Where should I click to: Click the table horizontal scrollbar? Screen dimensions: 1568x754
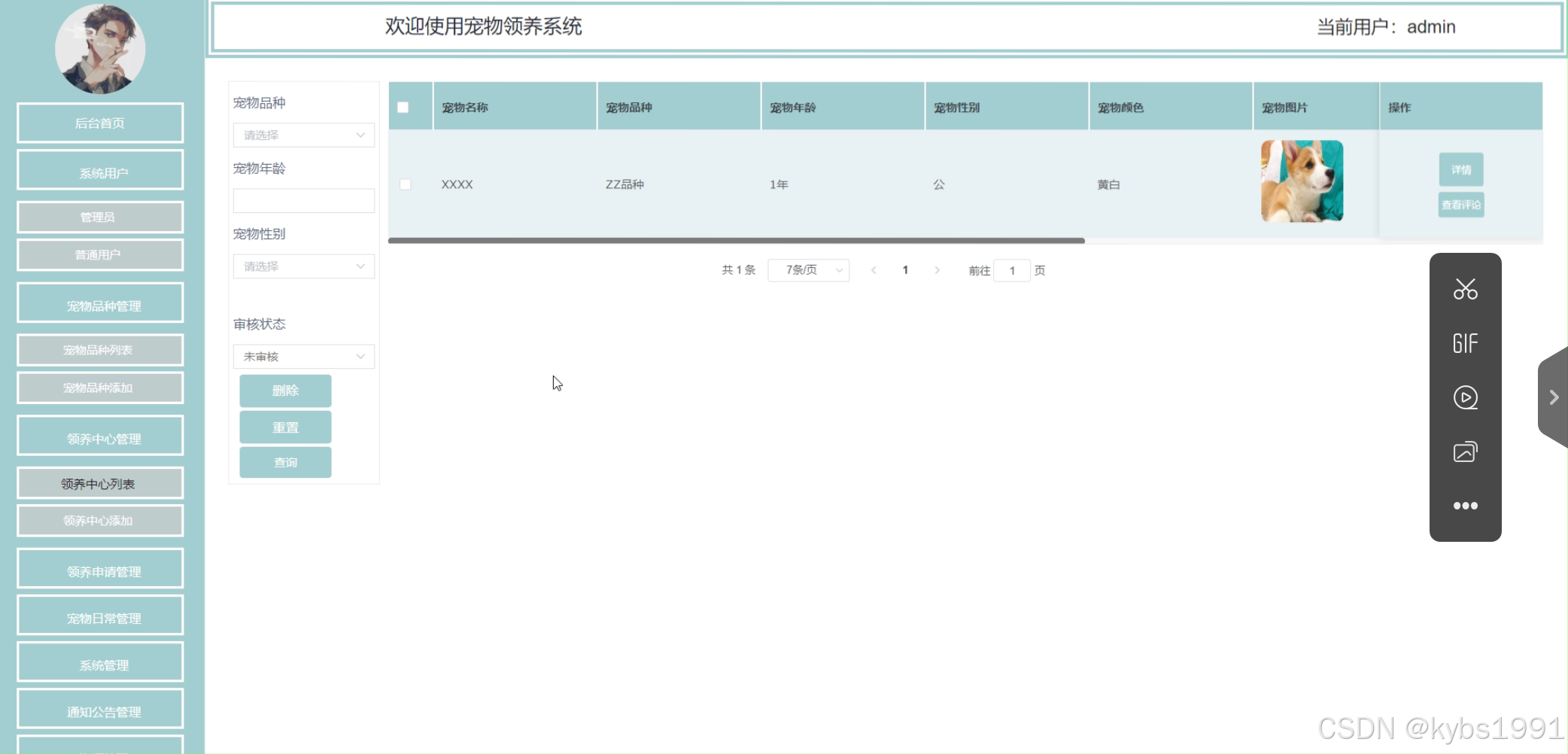point(736,241)
